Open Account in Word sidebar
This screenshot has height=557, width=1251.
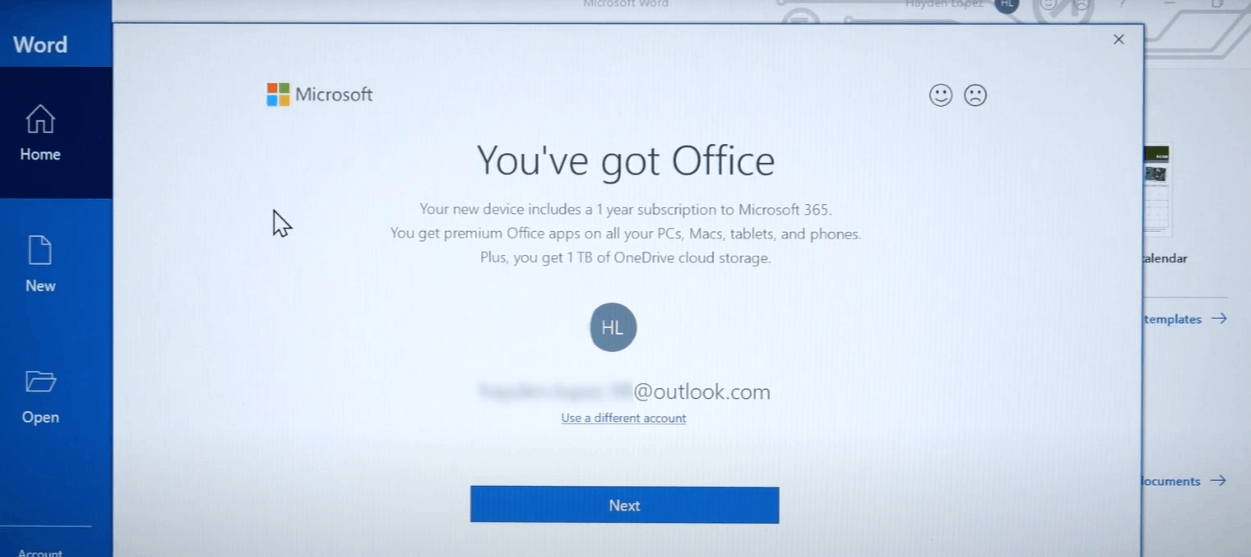pyautogui.click(x=40, y=552)
